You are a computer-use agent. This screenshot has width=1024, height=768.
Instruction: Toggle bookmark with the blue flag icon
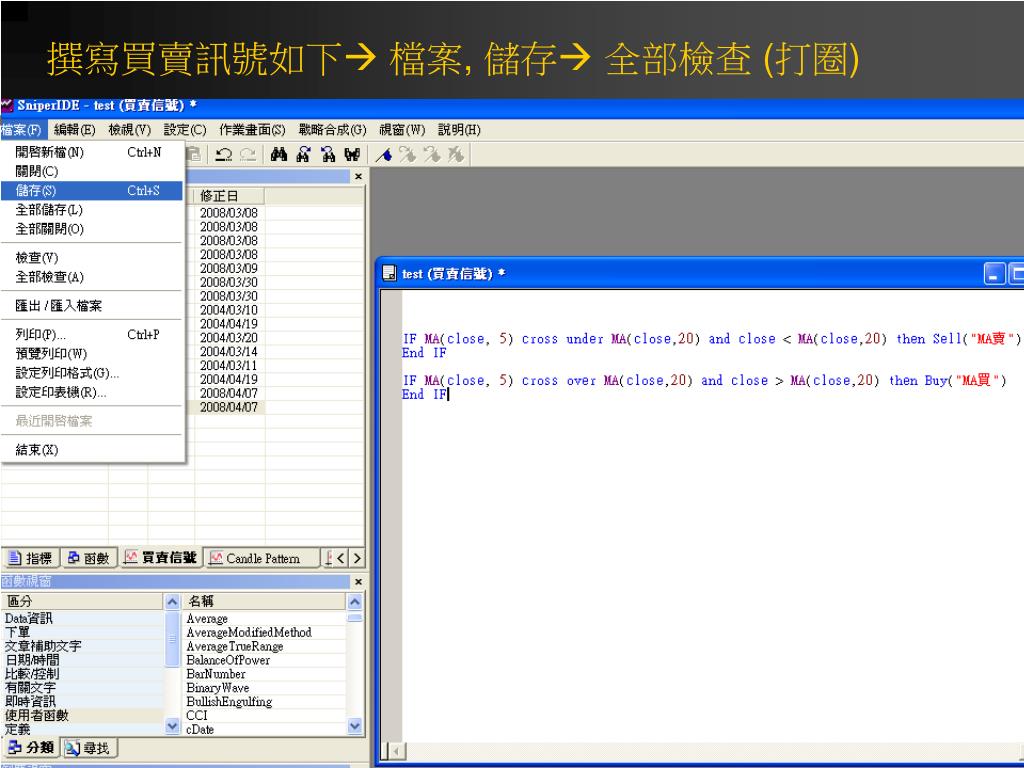[384, 155]
